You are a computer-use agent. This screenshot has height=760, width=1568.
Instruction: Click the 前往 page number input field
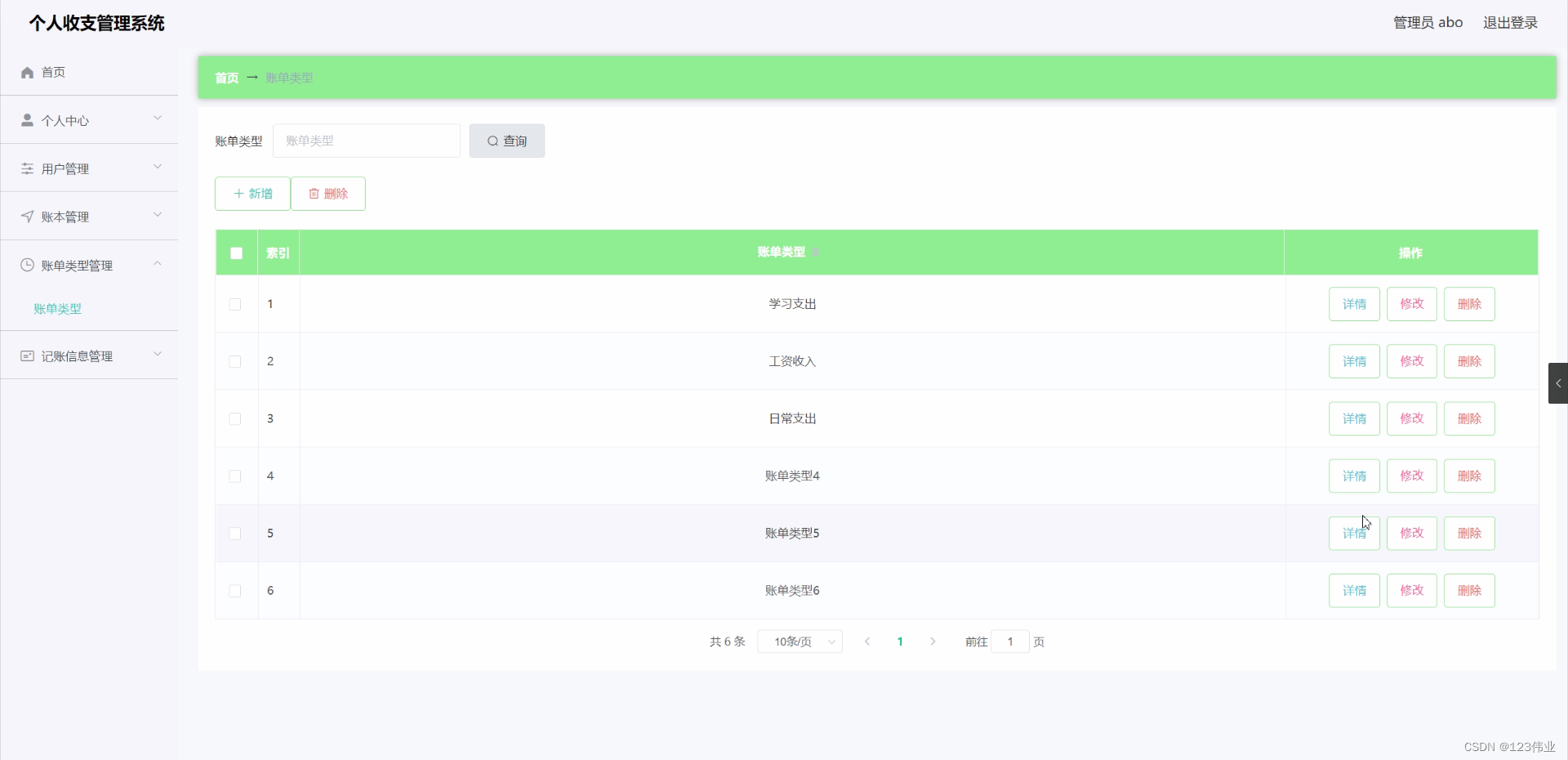[x=1010, y=642]
